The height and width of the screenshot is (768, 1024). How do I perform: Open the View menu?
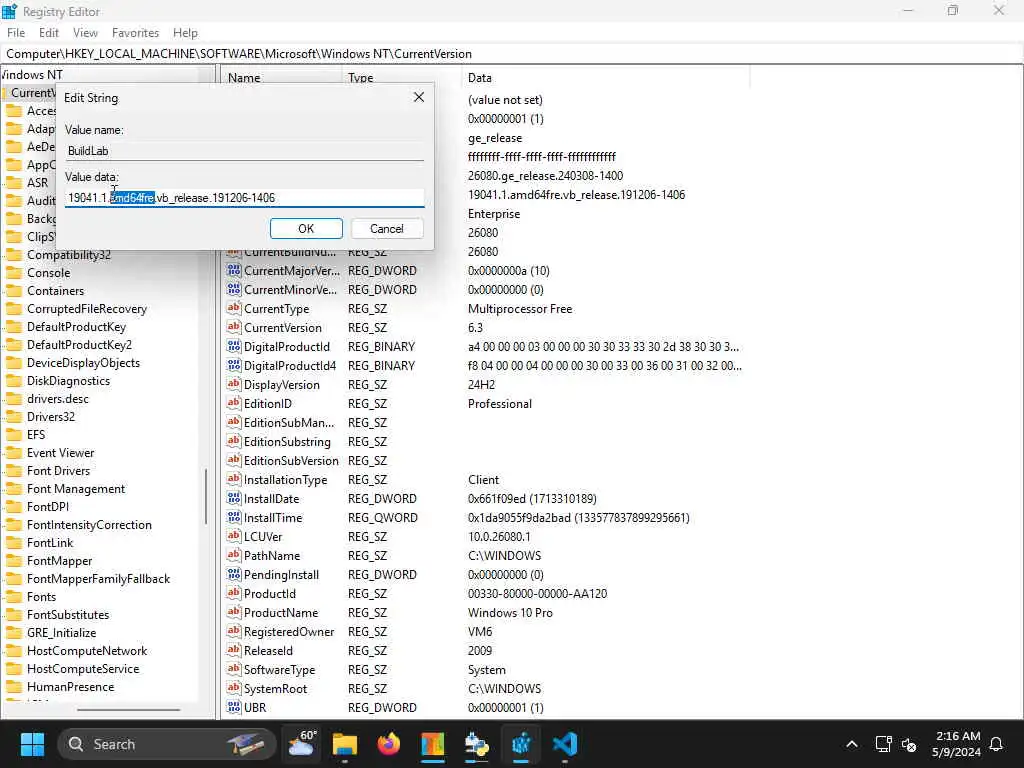[85, 33]
